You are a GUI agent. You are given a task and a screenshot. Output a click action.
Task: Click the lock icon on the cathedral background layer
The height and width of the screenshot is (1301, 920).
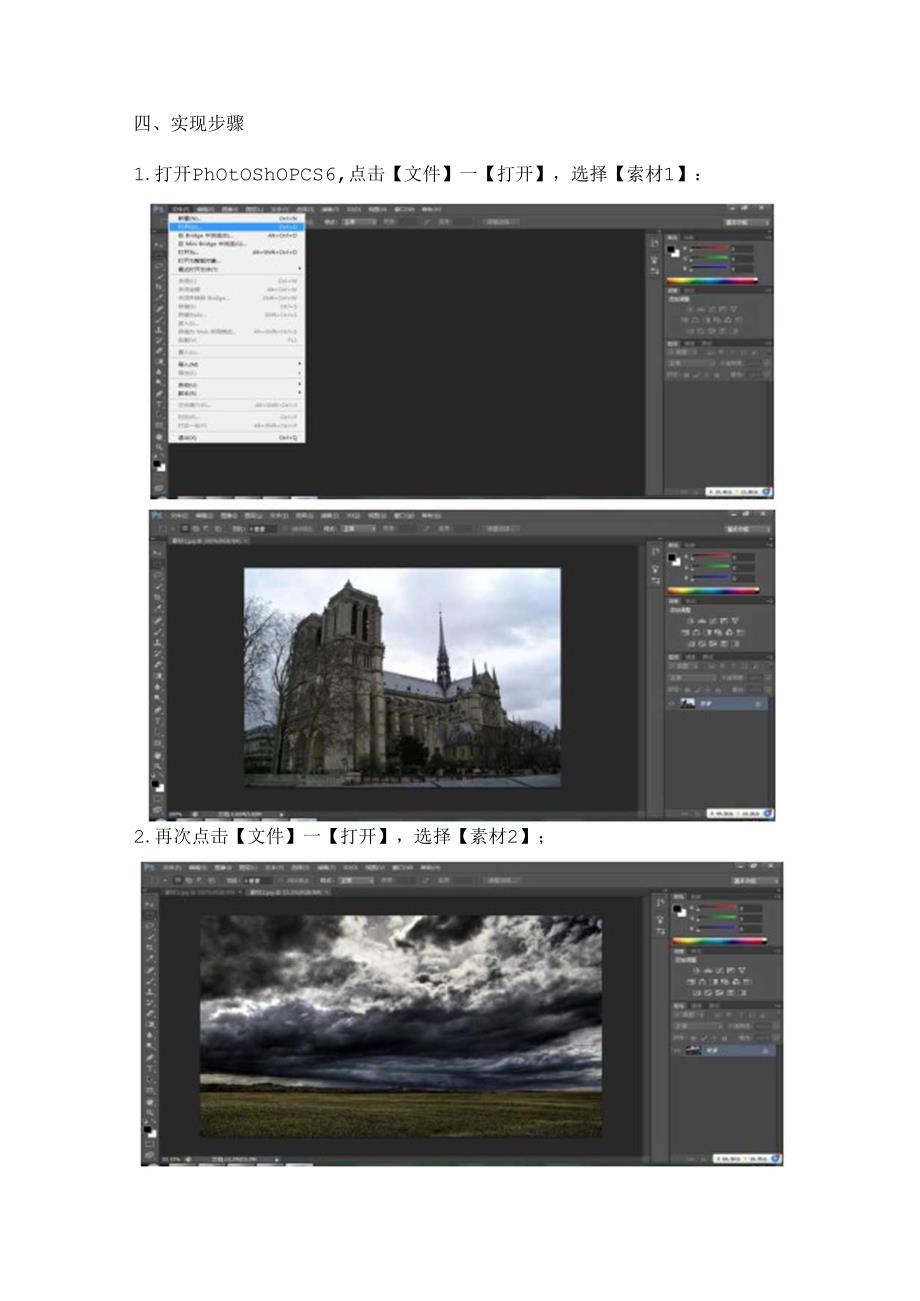[x=757, y=704]
